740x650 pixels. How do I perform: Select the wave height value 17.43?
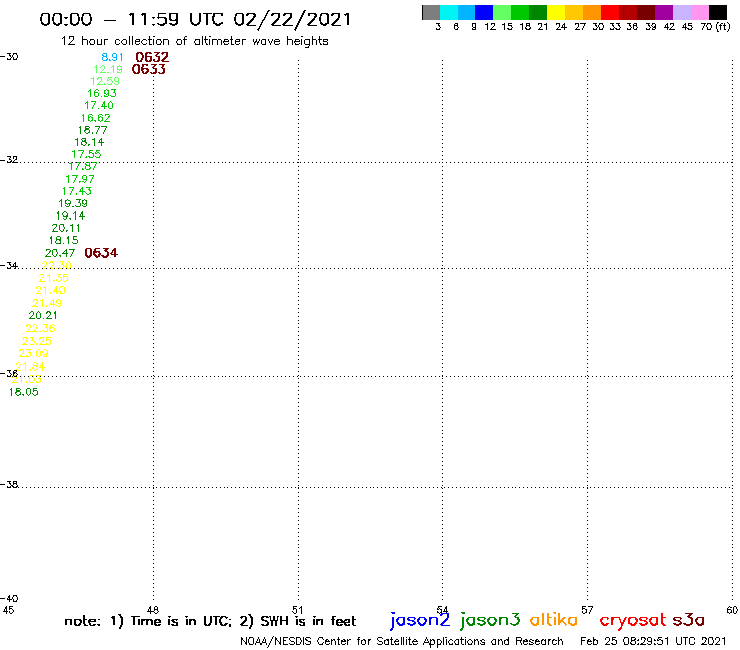coord(77,191)
